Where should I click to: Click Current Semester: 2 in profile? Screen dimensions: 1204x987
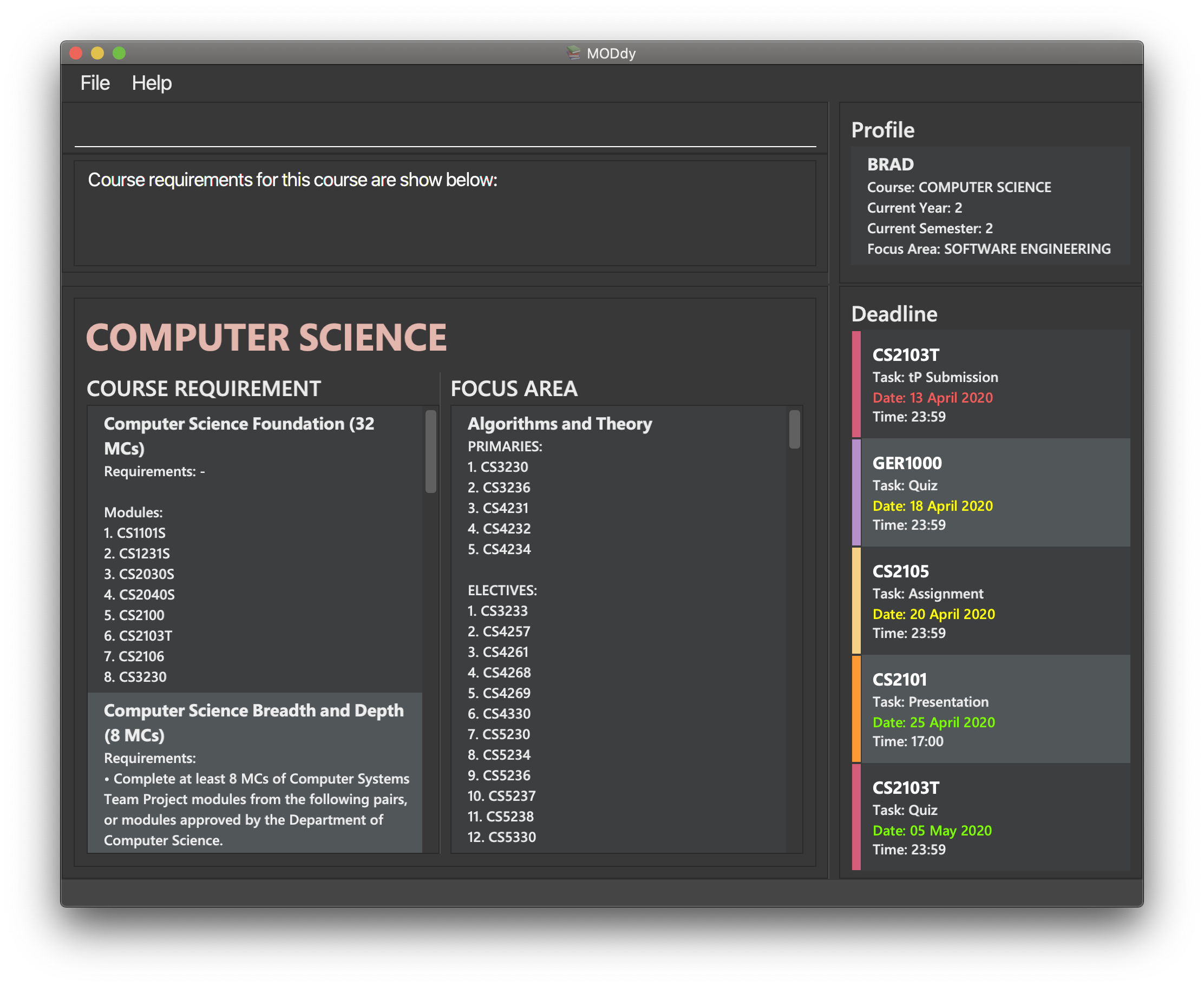tap(930, 228)
